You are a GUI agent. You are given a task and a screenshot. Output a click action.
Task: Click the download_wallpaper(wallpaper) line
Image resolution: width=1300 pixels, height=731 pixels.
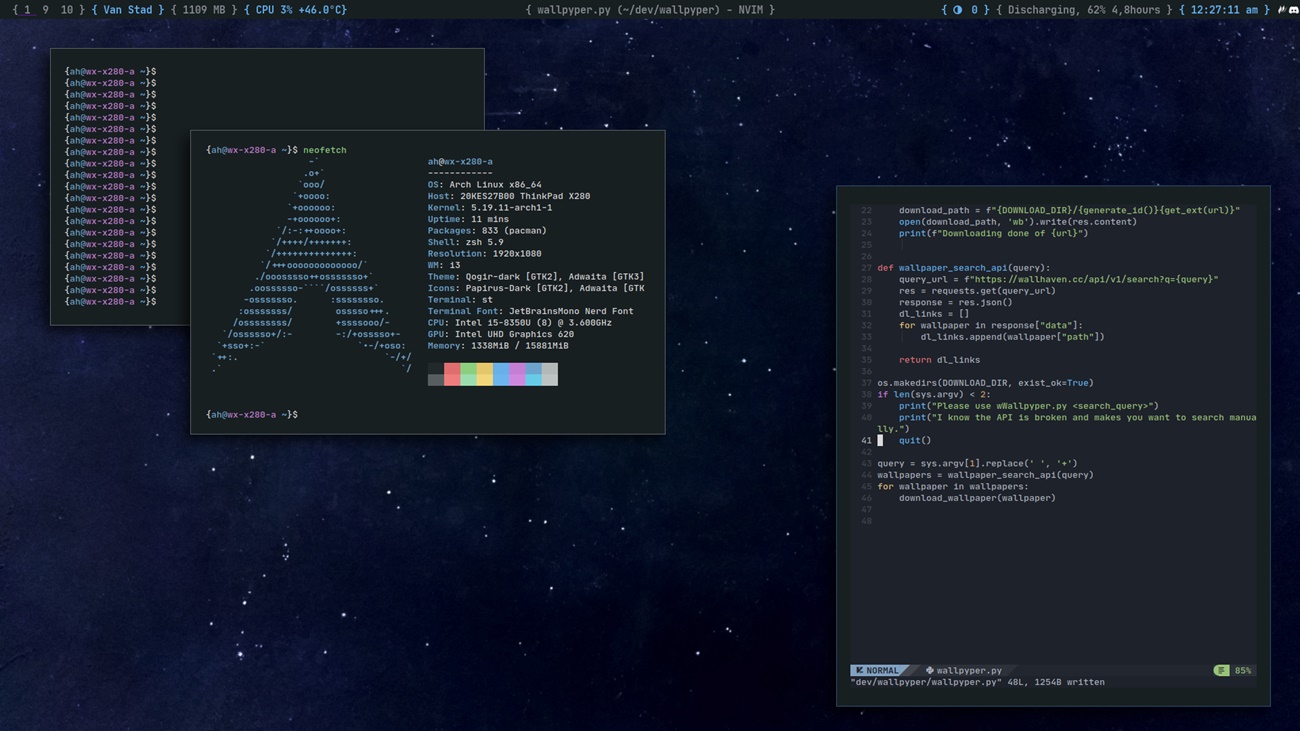(977, 498)
